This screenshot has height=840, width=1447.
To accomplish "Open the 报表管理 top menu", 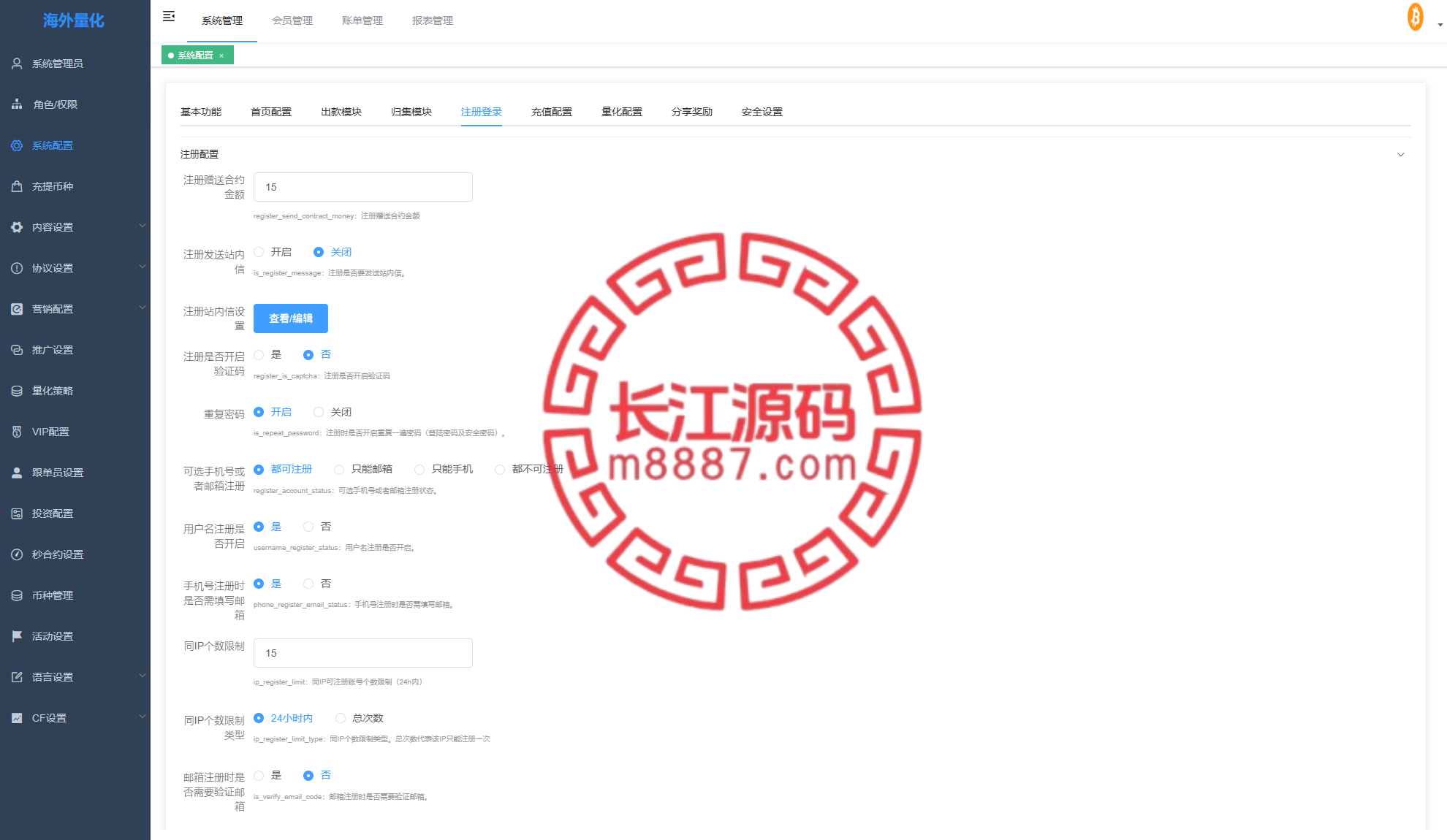I will click(433, 20).
